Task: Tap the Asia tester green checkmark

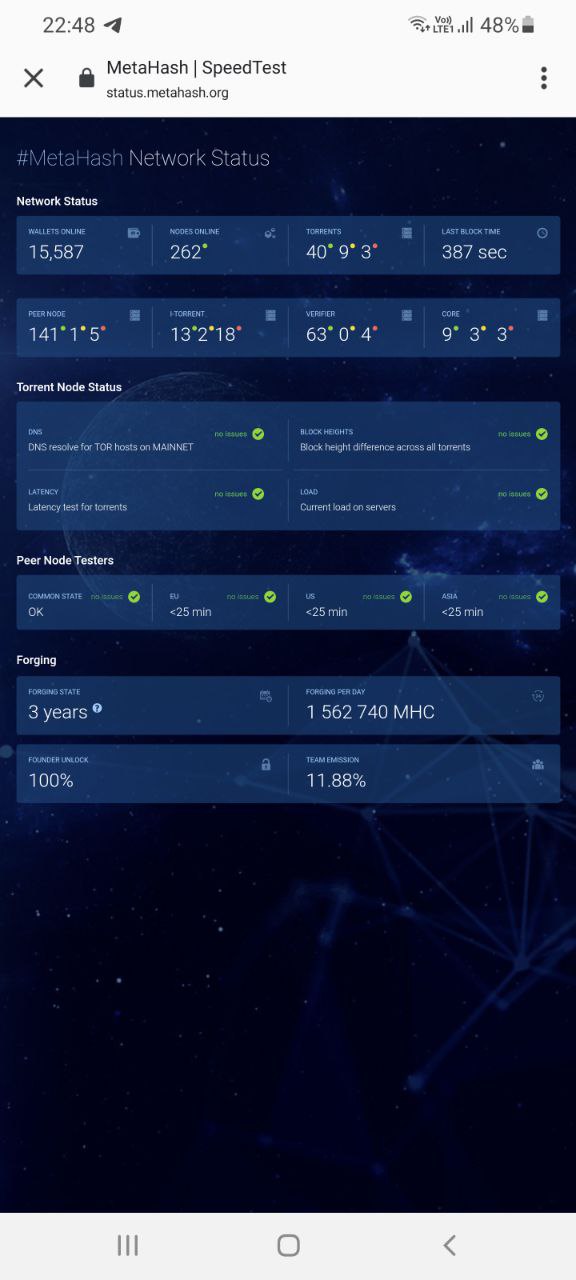Action: click(x=542, y=597)
